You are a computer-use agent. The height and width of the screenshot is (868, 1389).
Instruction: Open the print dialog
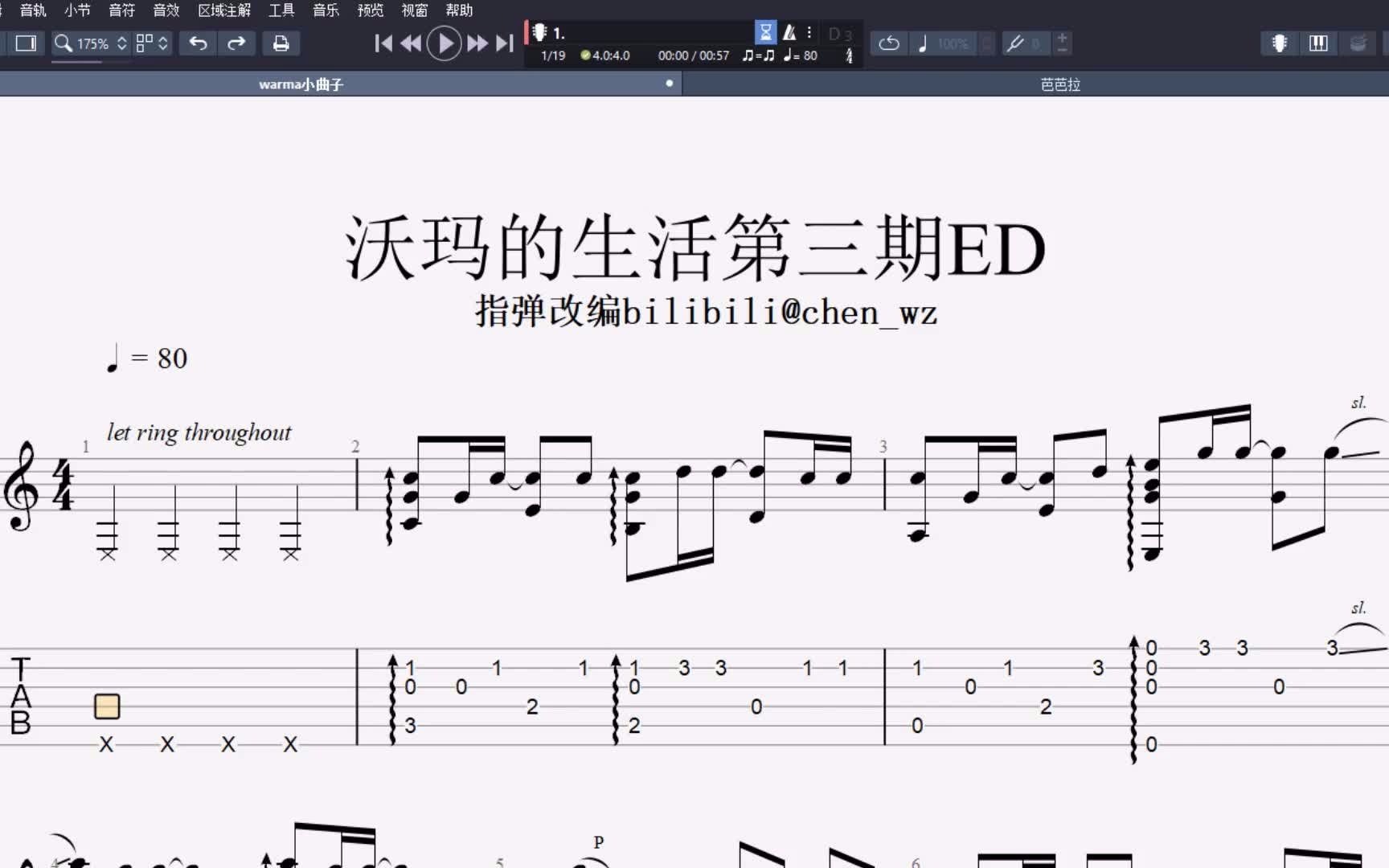(x=281, y=43)
